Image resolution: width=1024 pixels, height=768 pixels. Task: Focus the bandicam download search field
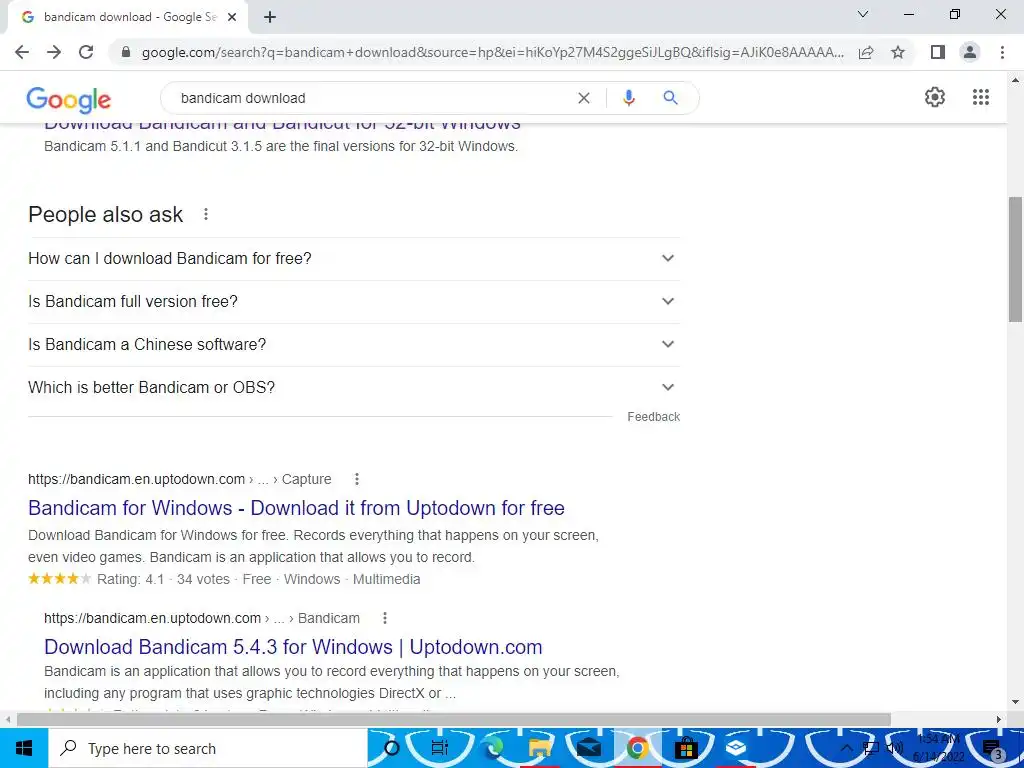372,98
